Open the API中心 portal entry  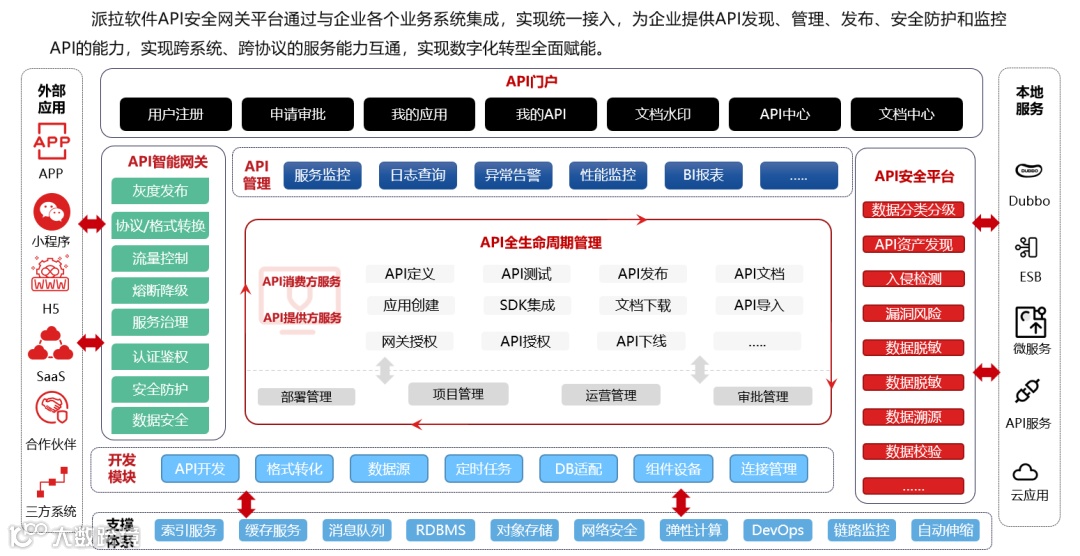(785, 114)
